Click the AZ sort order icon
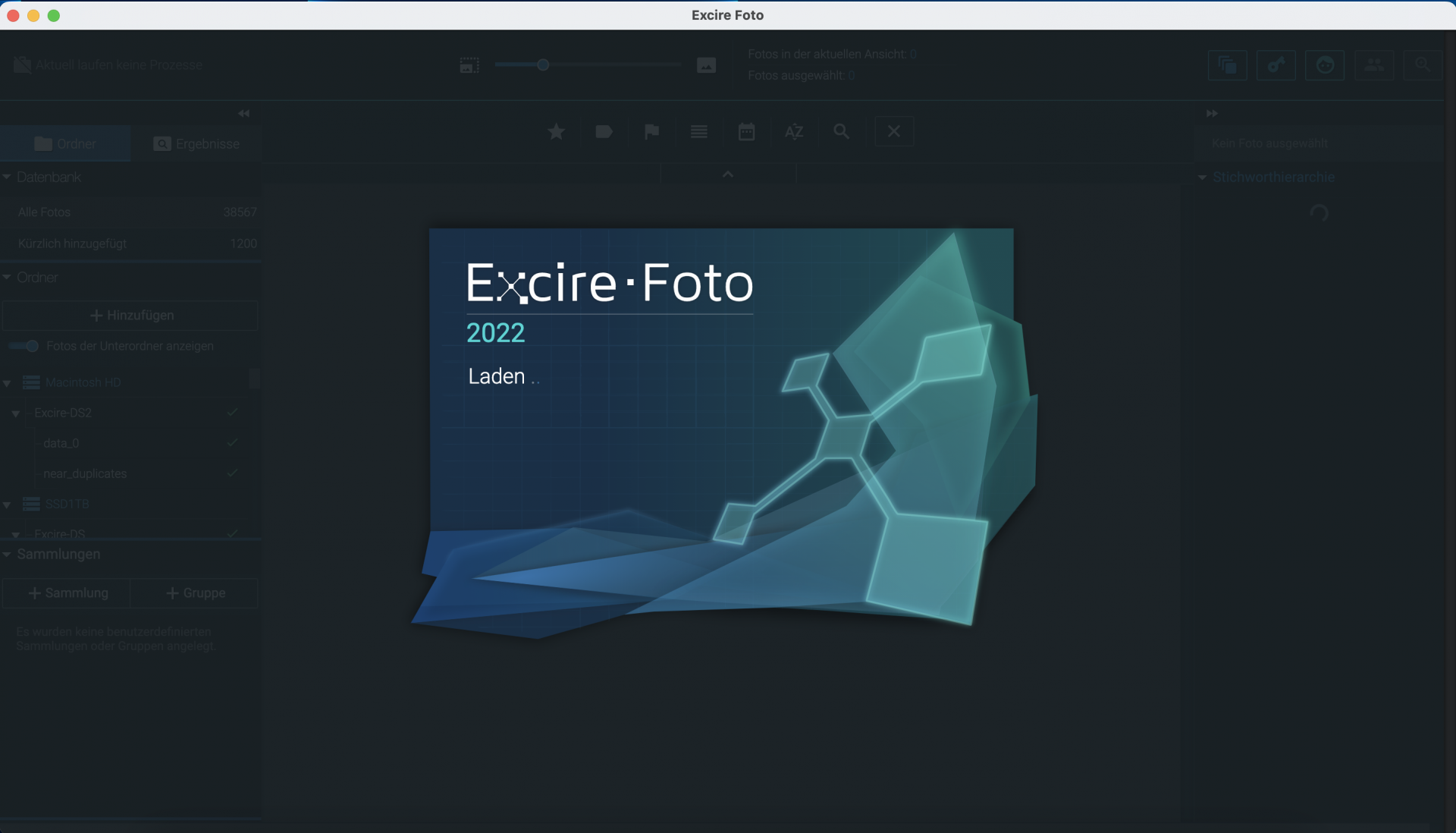The width and height of the screenshot is (1456, 833). pos(793,132)
